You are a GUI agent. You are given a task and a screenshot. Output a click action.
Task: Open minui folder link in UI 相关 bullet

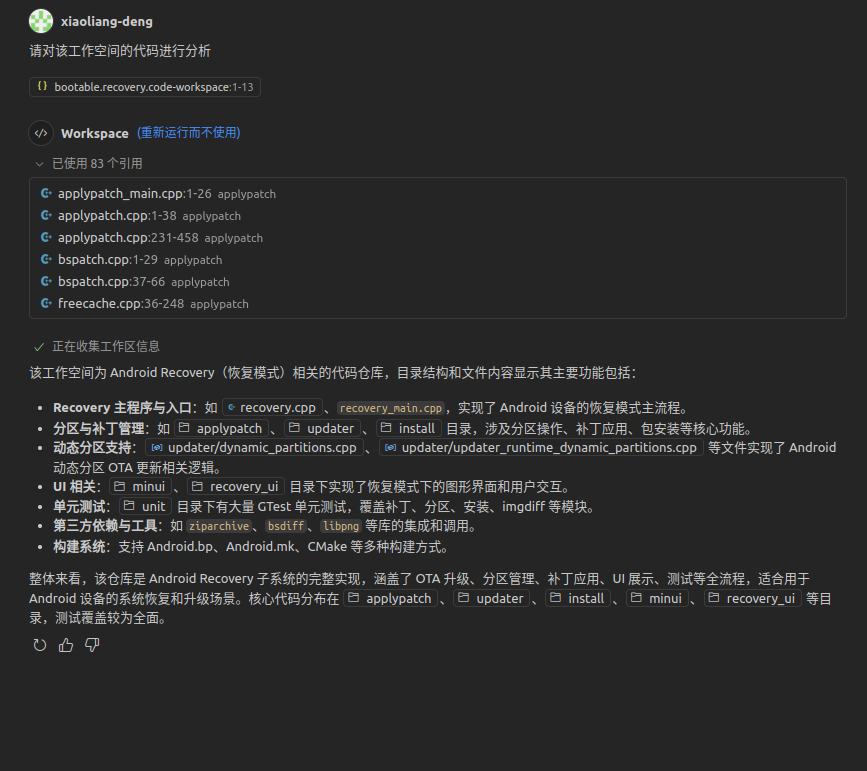pyautogui.click(x=140, y=487)
